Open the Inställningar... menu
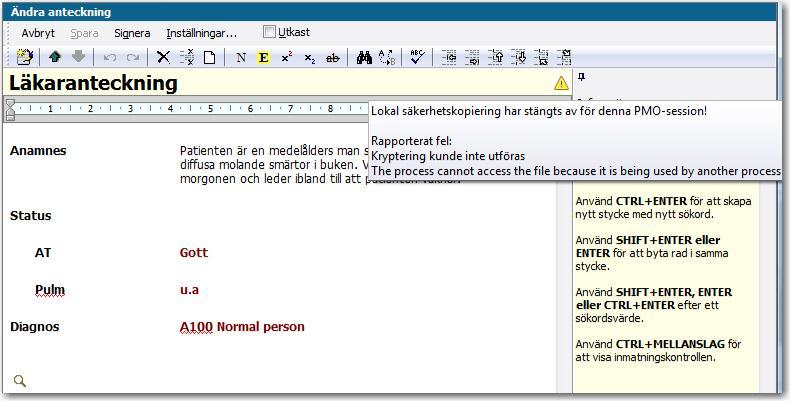Image resolution: width=790 pixels, height=401 pixels. click(202, 33)
